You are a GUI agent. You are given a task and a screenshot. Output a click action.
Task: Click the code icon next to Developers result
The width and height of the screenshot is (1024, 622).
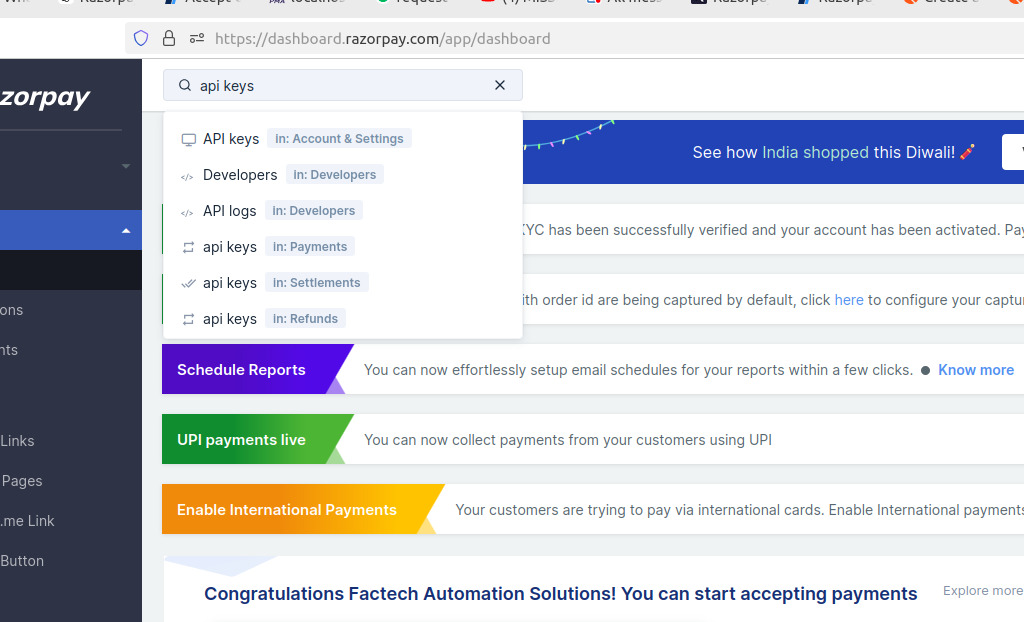pos(185,174)
